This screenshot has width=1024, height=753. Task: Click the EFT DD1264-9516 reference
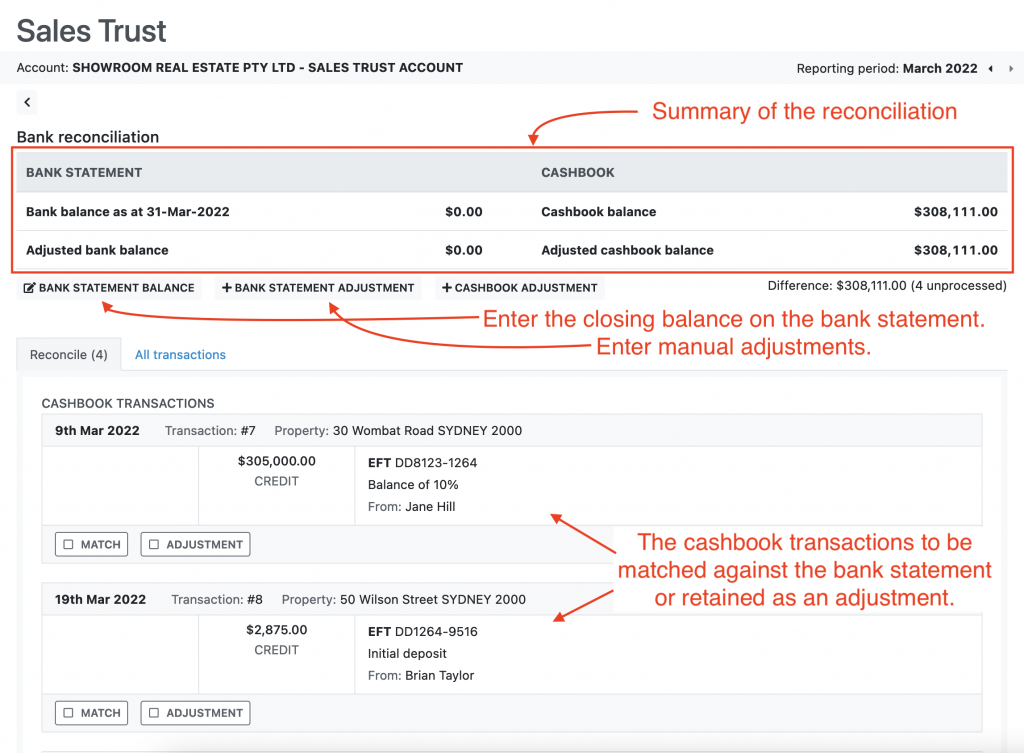tap(423, 631)
